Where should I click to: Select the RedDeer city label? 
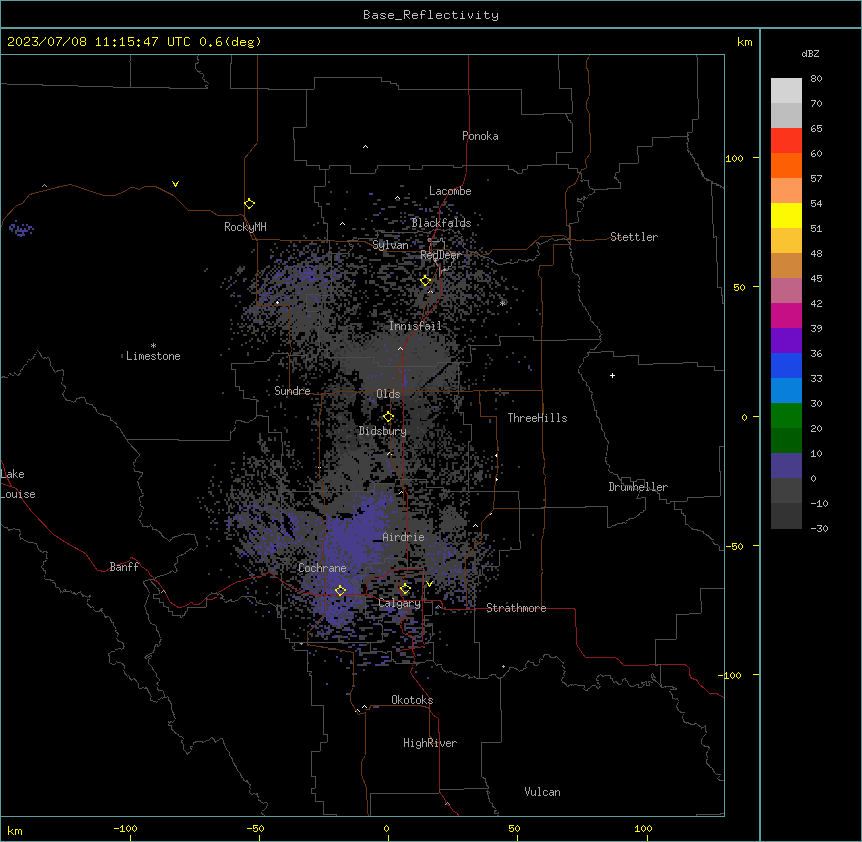(x=440, y=255)
